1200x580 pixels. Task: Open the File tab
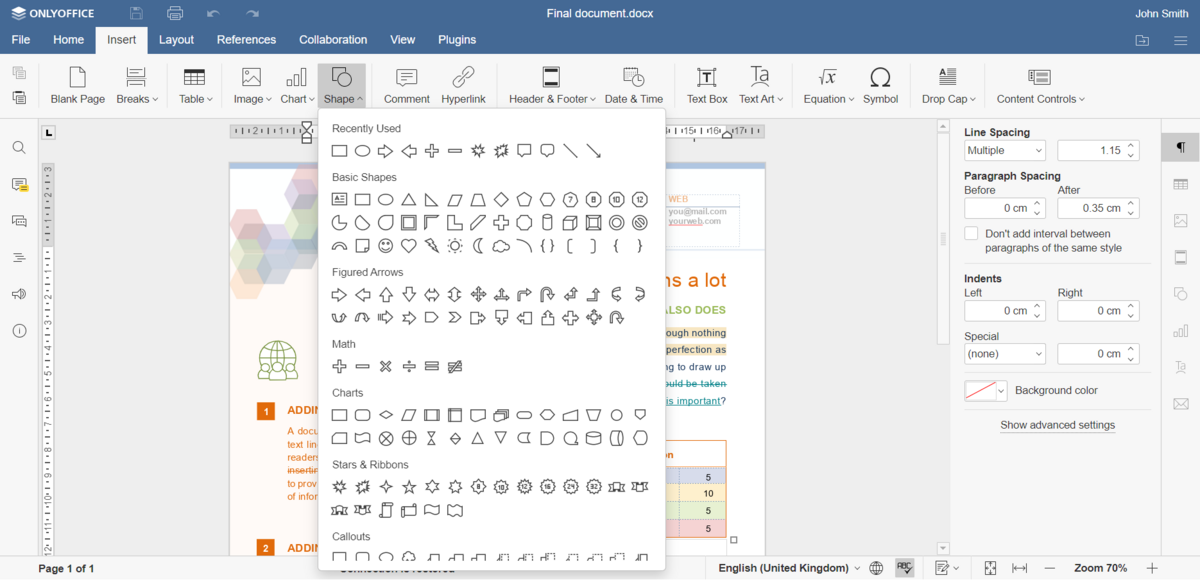pyautogui.click(x=20, y=40)
